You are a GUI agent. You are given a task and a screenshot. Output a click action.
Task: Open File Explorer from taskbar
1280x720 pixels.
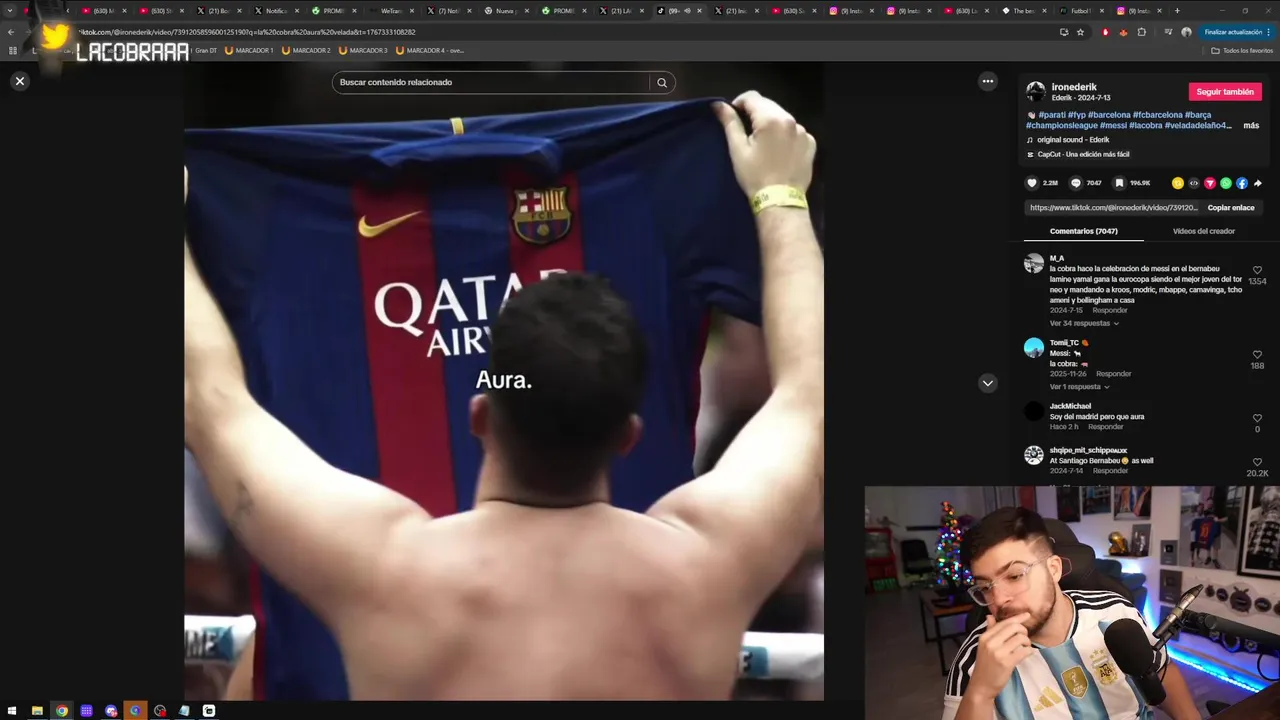click(x=37, y=711)
